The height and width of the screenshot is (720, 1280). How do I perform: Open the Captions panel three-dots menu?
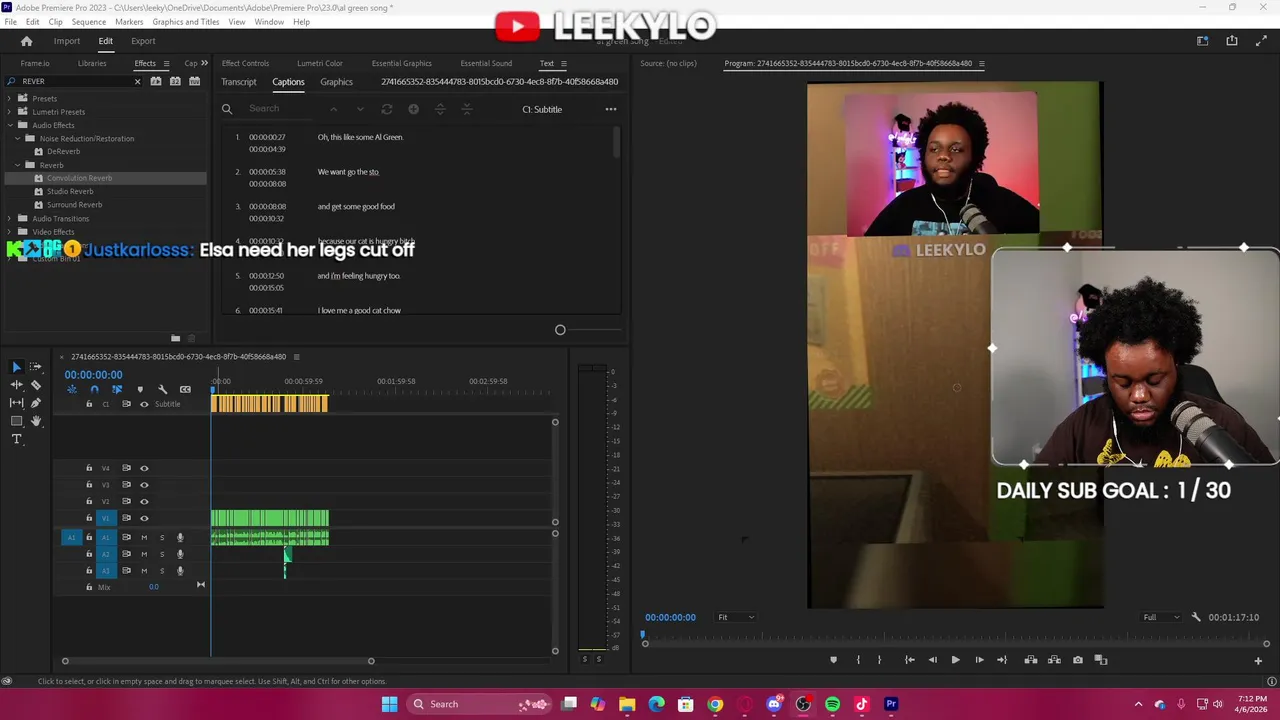click(x=611, y=109)
